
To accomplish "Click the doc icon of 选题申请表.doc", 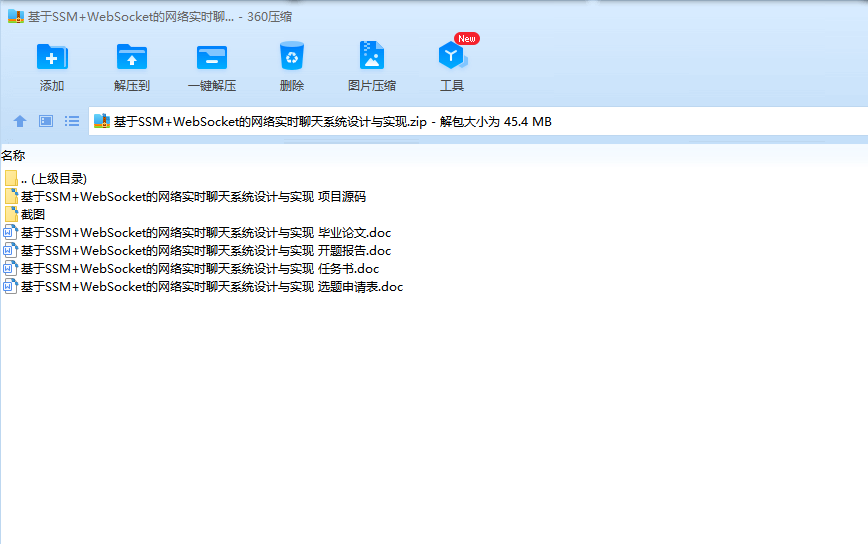I will [11, 286].
